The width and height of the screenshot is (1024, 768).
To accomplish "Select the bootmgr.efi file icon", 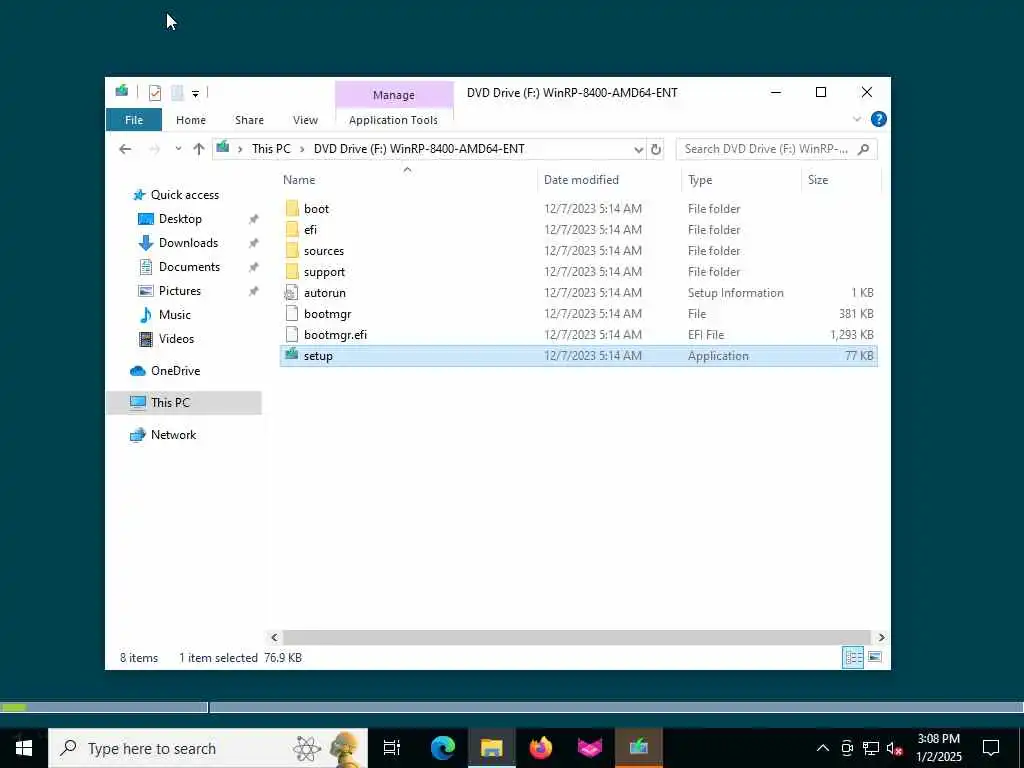I will 292,334.
